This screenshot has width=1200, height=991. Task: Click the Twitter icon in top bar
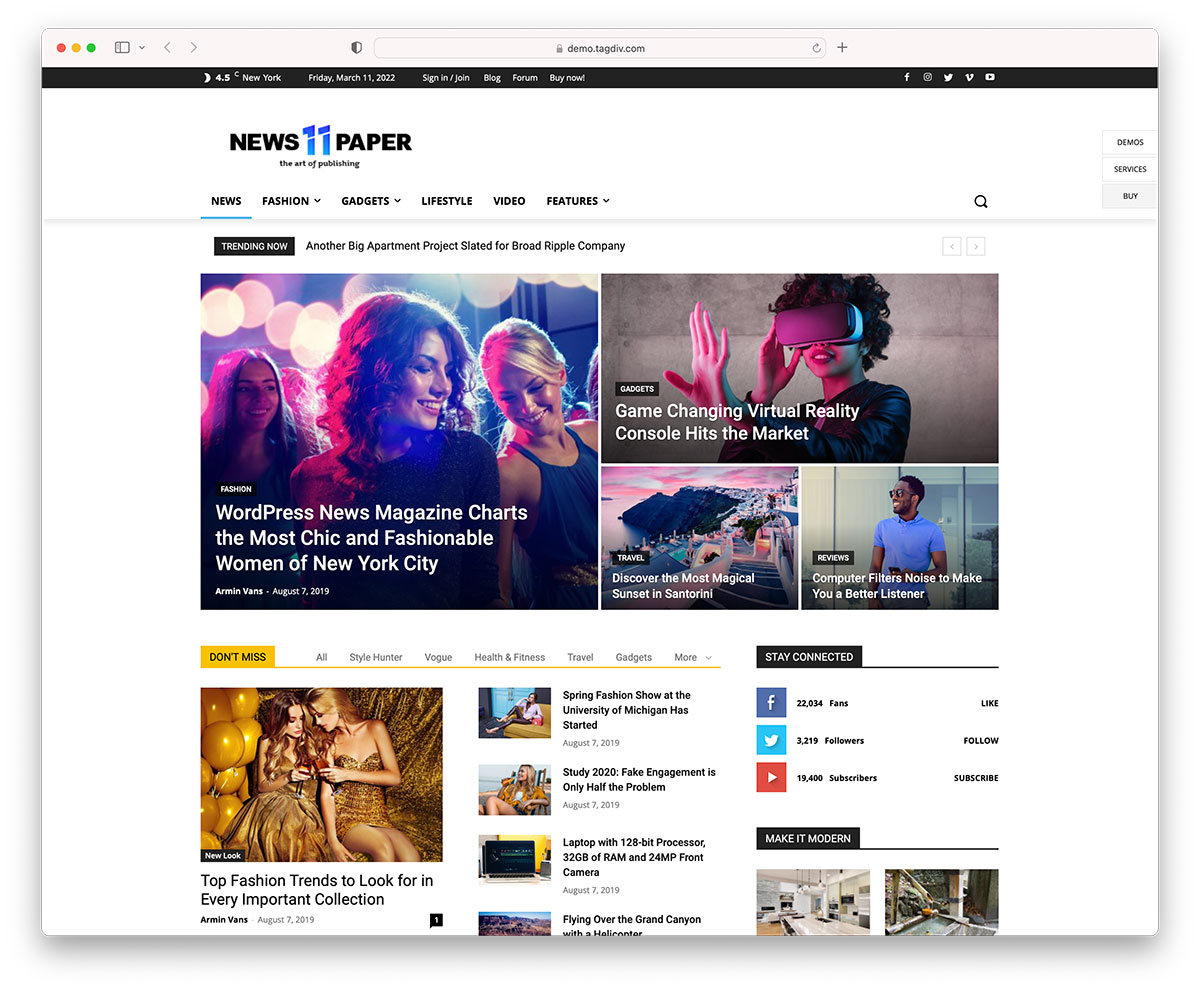(948, 77)
